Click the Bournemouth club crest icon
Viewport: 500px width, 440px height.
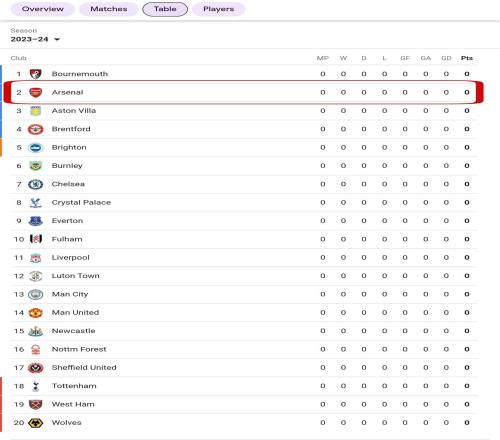(35, 74)
